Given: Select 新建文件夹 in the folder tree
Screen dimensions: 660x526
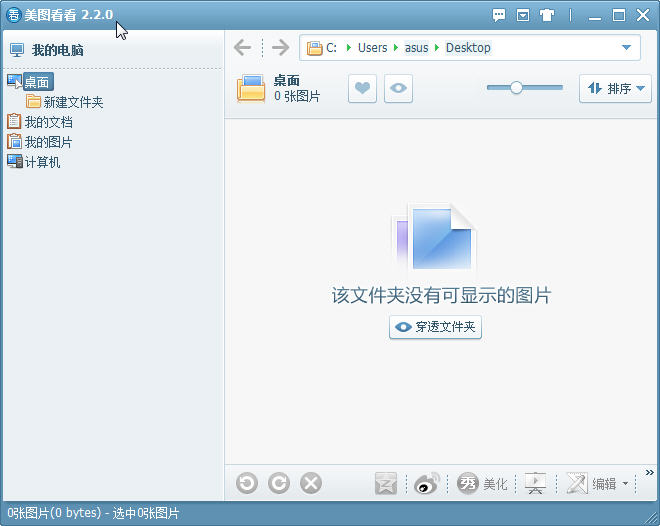Looking at the screenshot, I should point(73,102).
